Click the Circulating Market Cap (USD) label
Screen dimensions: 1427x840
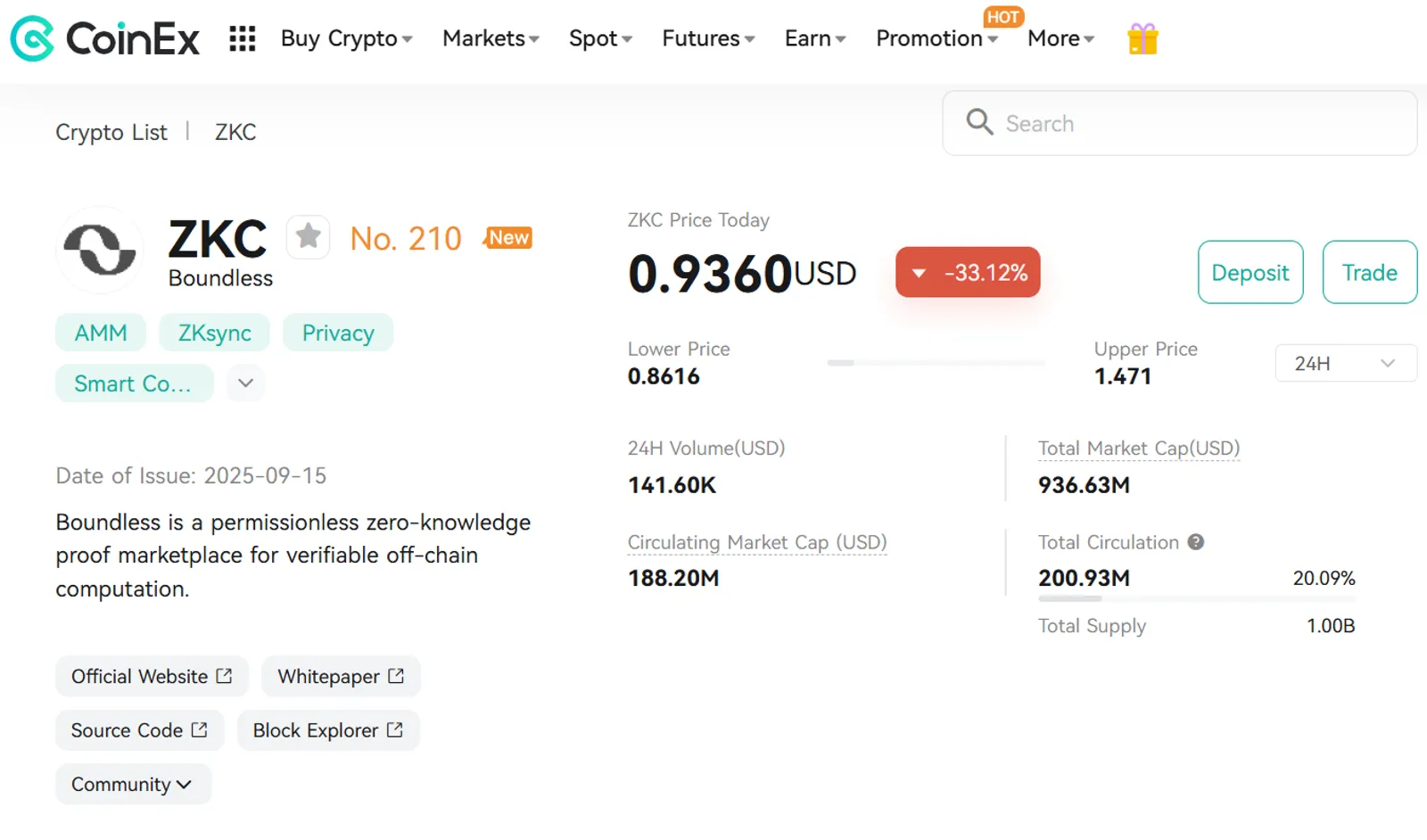click(757, 542)
